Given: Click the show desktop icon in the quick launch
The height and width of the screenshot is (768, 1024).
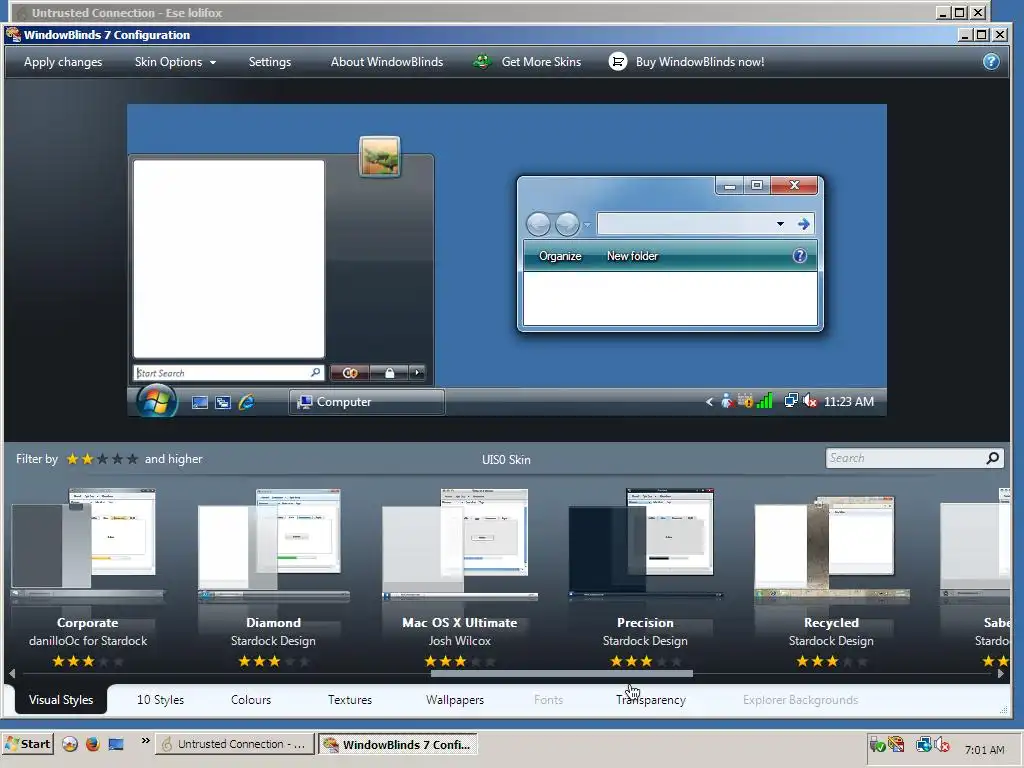Looking at the screenshot, I should coord(116,744).
